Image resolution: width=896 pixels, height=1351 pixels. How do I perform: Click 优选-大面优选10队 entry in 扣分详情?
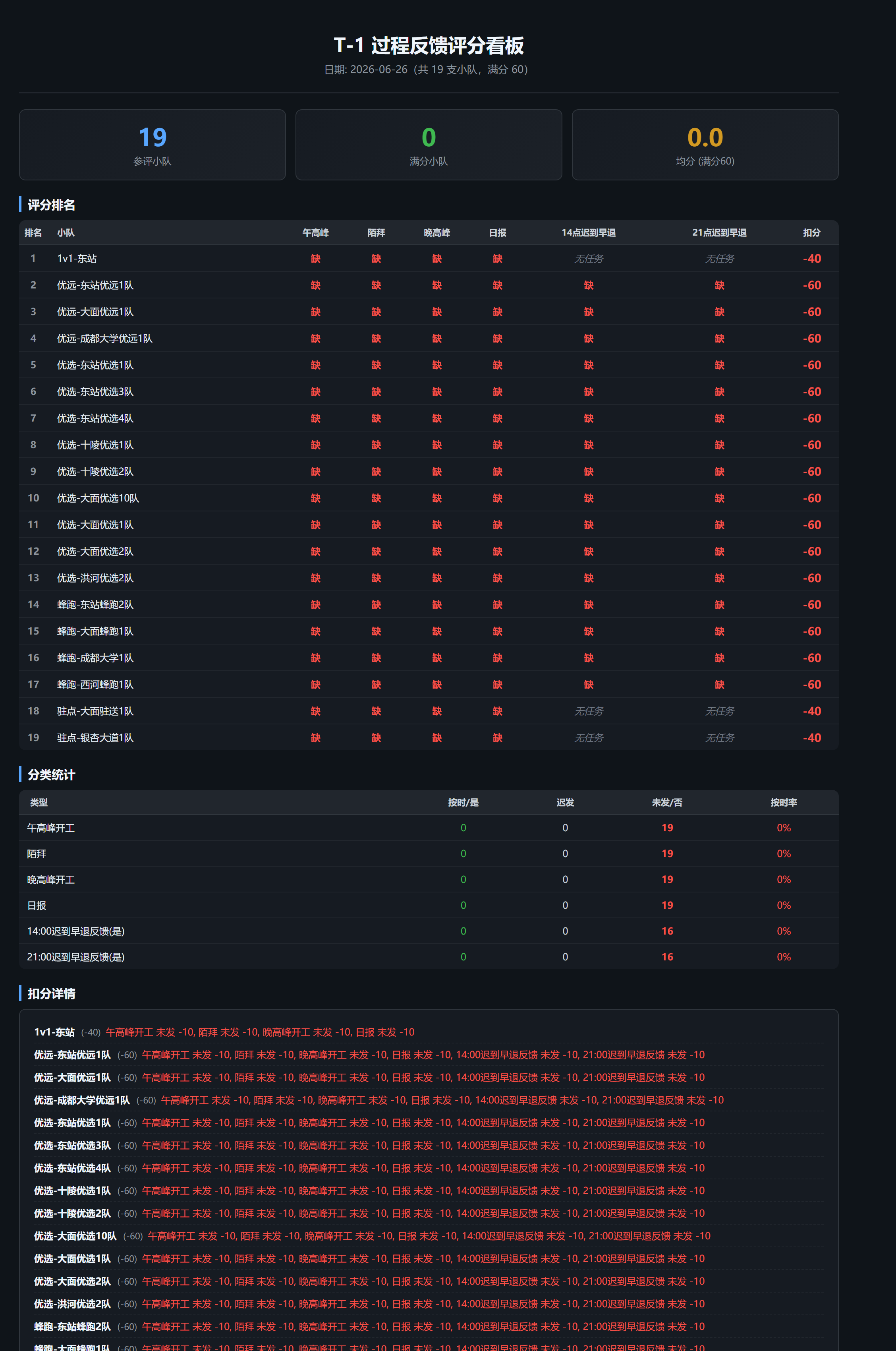point(429,1236)
